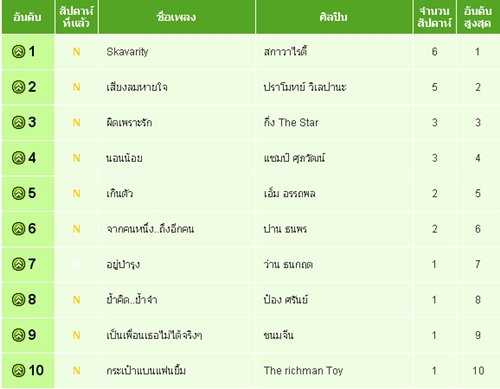The image size is (500, 389).
Task: Open the song กระเป๋าแบนแฟนยิ้ม
Action: [x=146, y=371]
